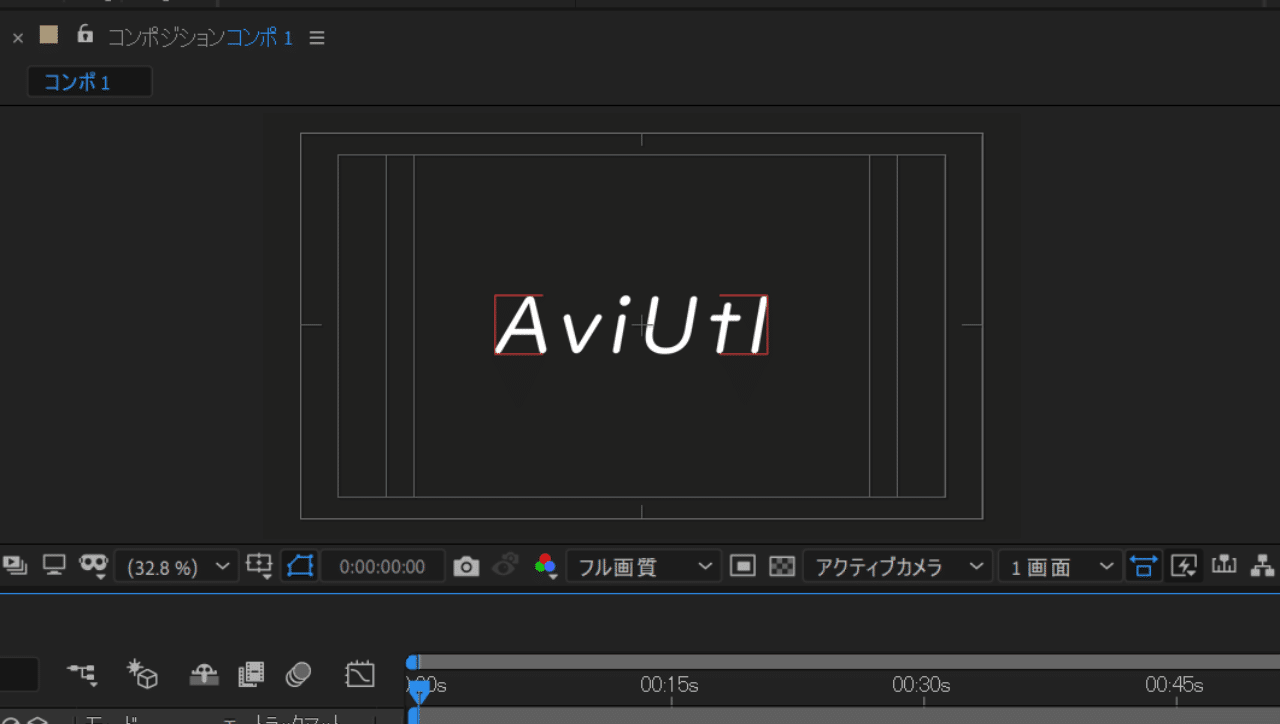Image resolution: width=1280 pixels, height=724 pixels.
Task: Click the Show Snapshot icon
Action: (x=506, y=566)
